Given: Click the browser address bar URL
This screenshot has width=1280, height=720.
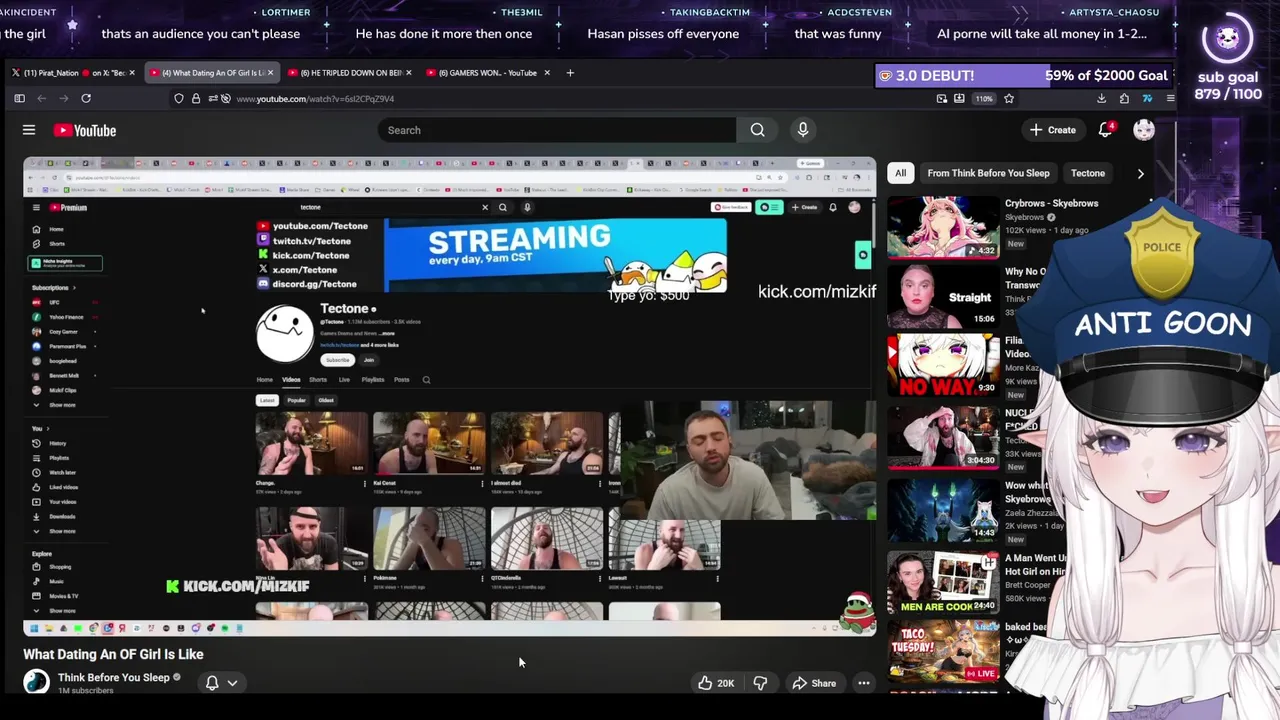Looking at the screenshot, I should 315,98.
